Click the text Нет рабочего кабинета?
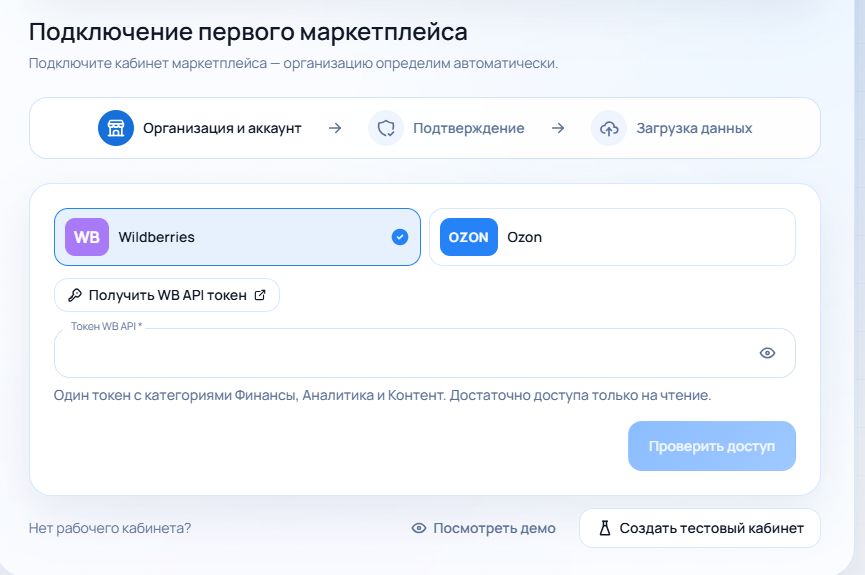Viewport: 865px width, 575px height. coord(110,528)
